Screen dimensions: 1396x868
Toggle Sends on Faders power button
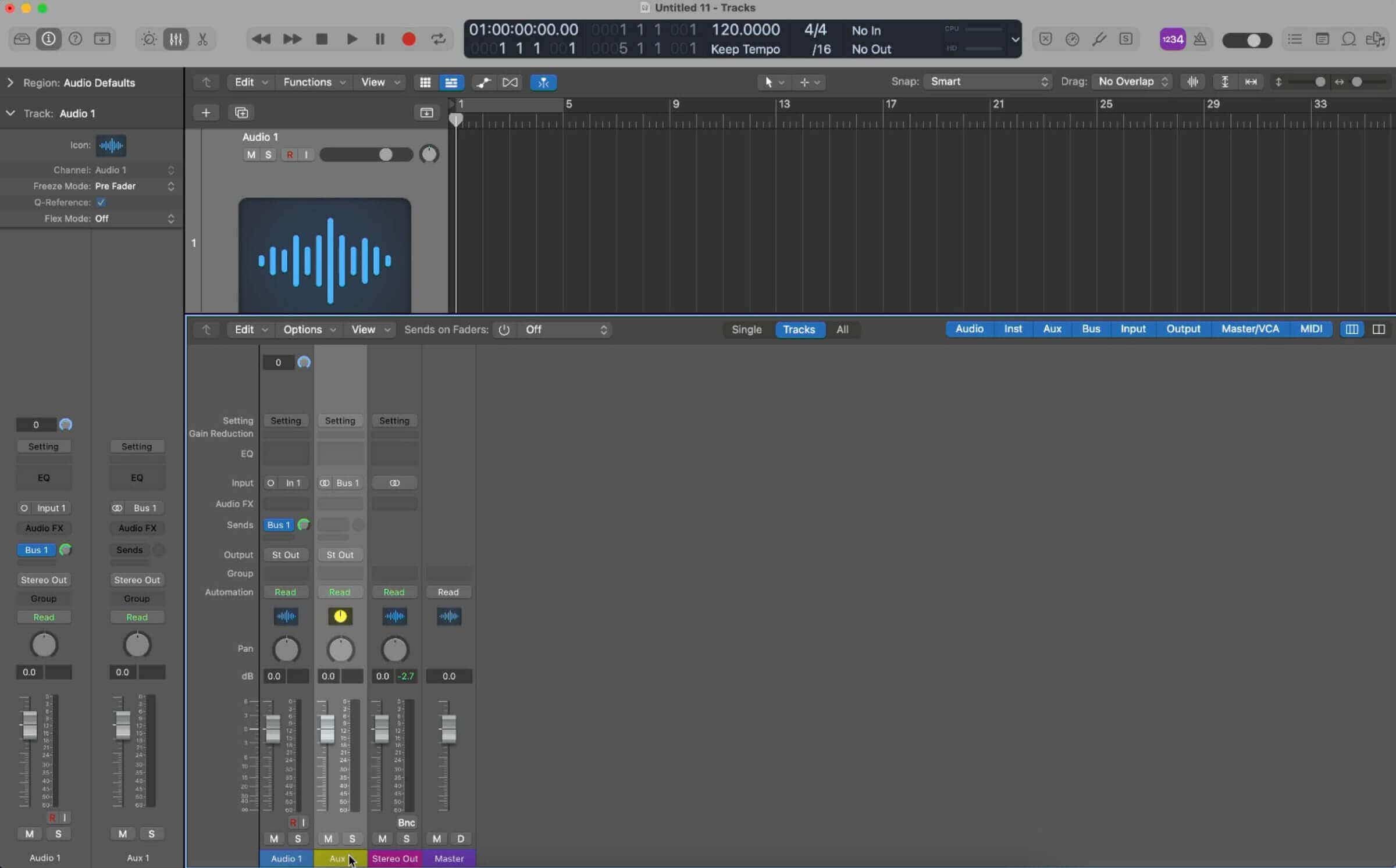point(504,330)
